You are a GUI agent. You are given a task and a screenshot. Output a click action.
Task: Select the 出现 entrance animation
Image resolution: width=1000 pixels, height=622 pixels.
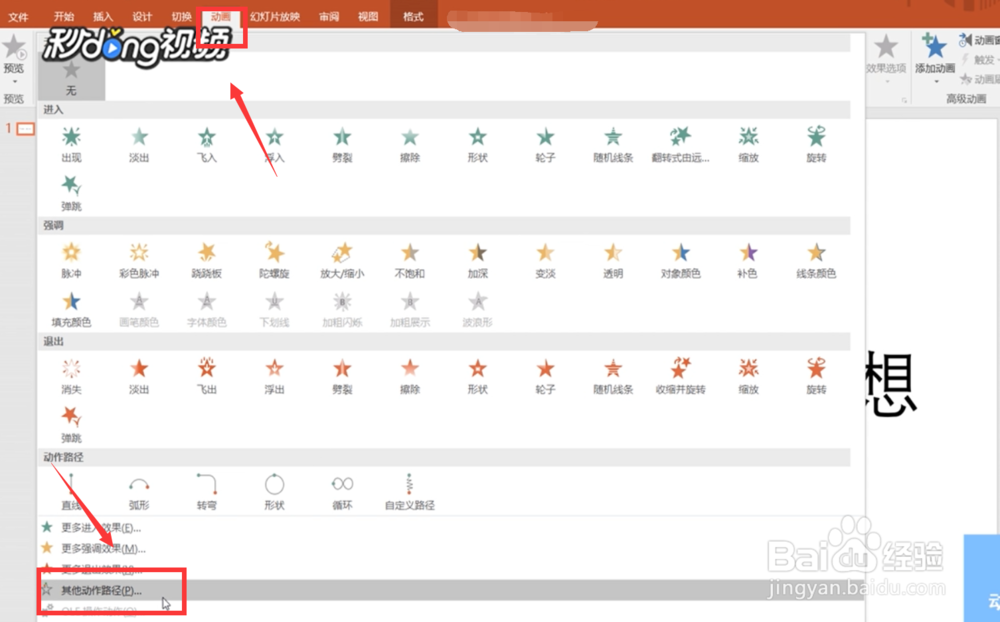point(71,145)
